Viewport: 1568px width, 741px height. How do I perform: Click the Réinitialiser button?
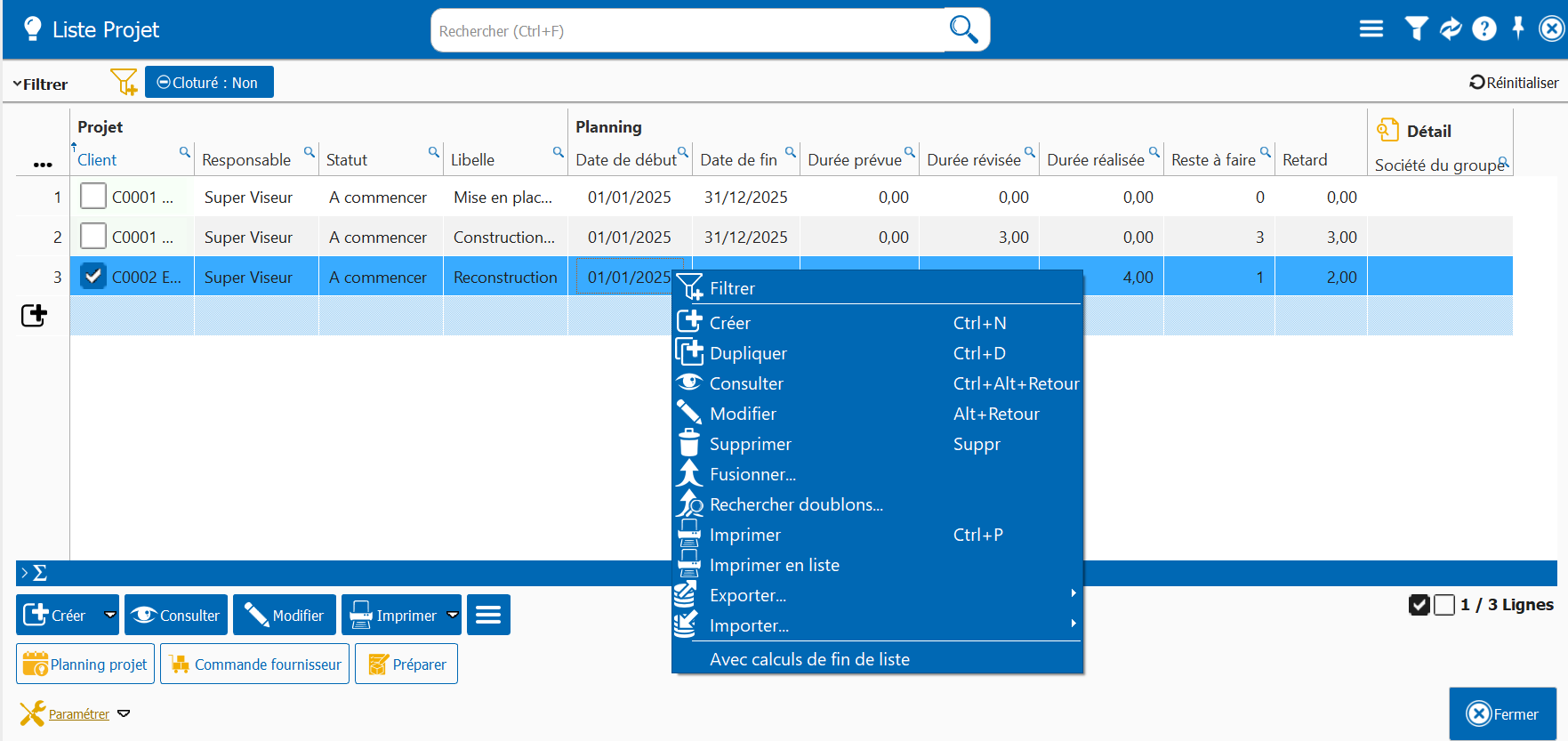pos(1514,83)
